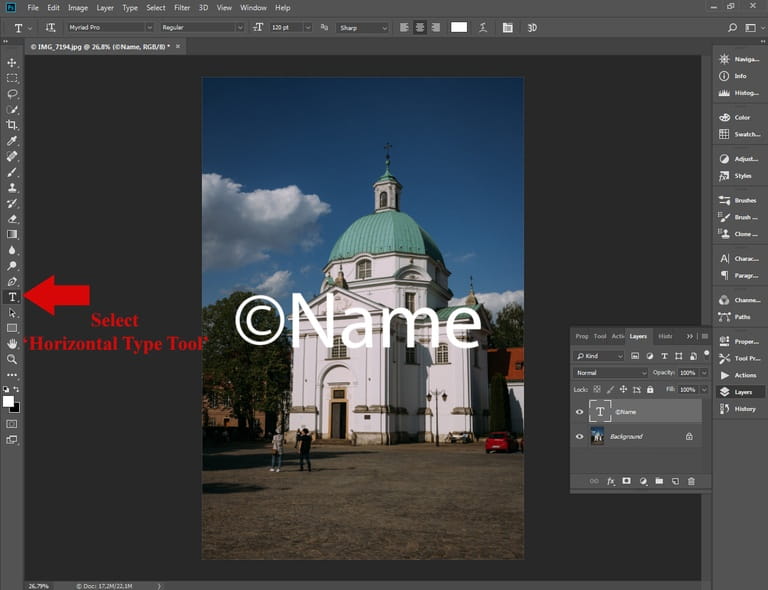Viewport: 768px width, 590px height.
Task: Select the Pen tool
Action: pyautogui.click(x=12, y=282)
